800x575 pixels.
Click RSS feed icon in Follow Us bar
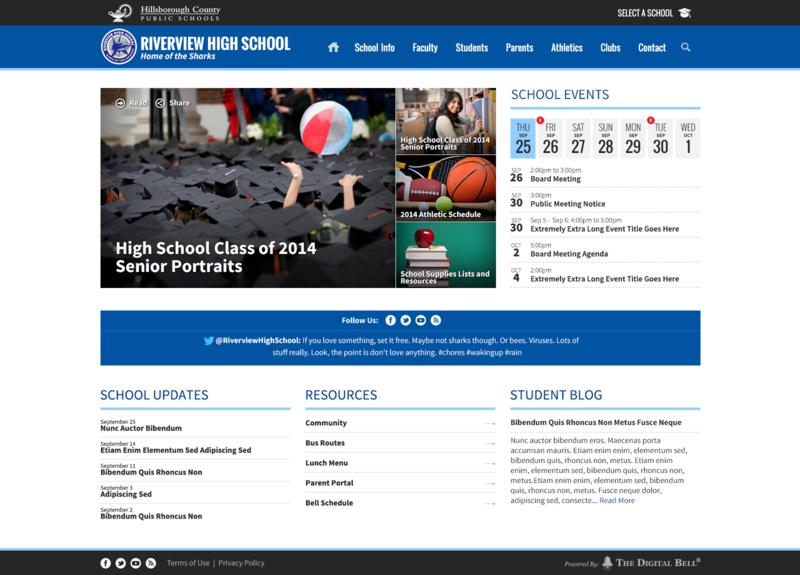[436, 320]
